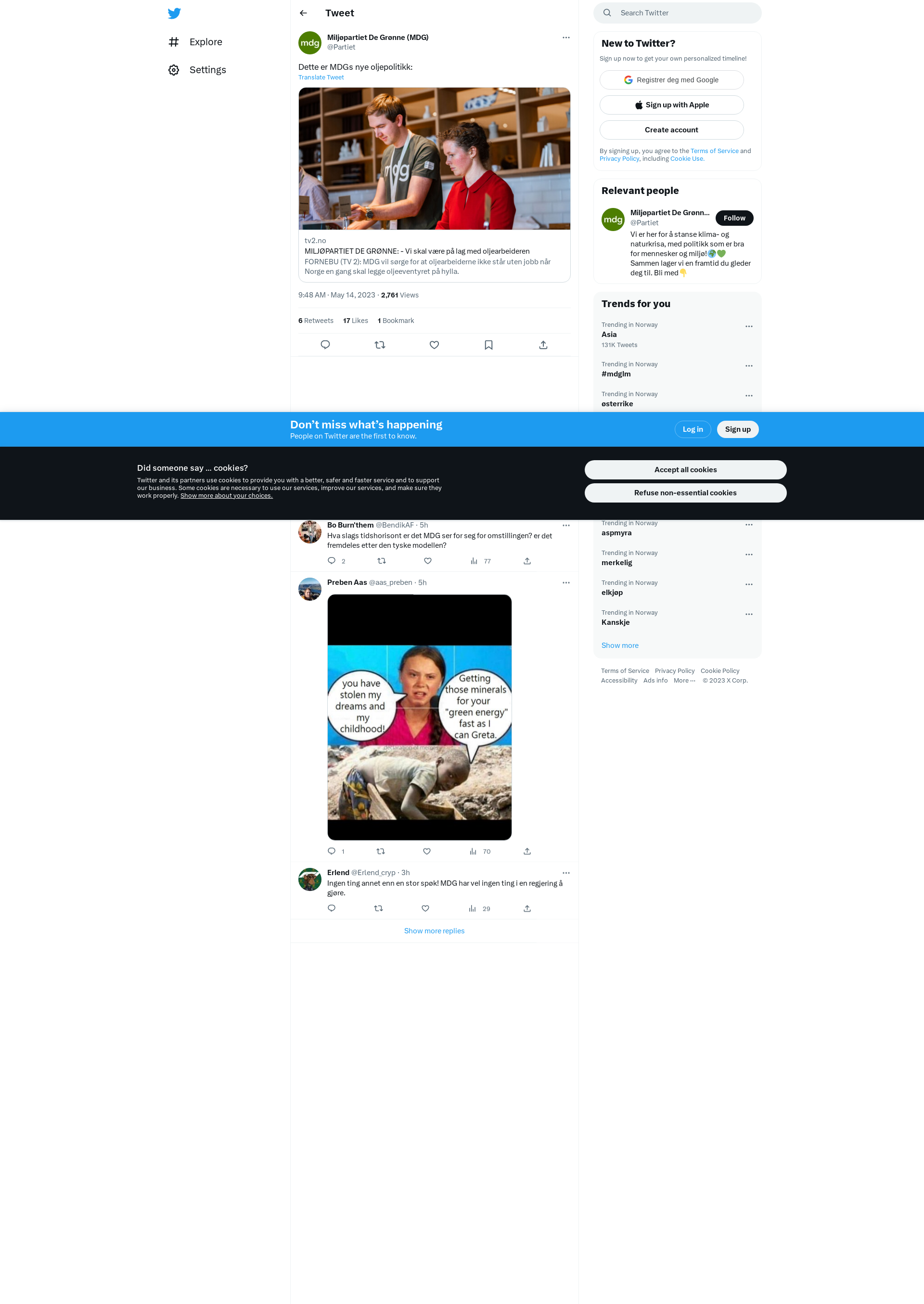View analytics on Bo Burn'them's reply
Viewport: 924px width, 1304px height.
coord(480,562)
